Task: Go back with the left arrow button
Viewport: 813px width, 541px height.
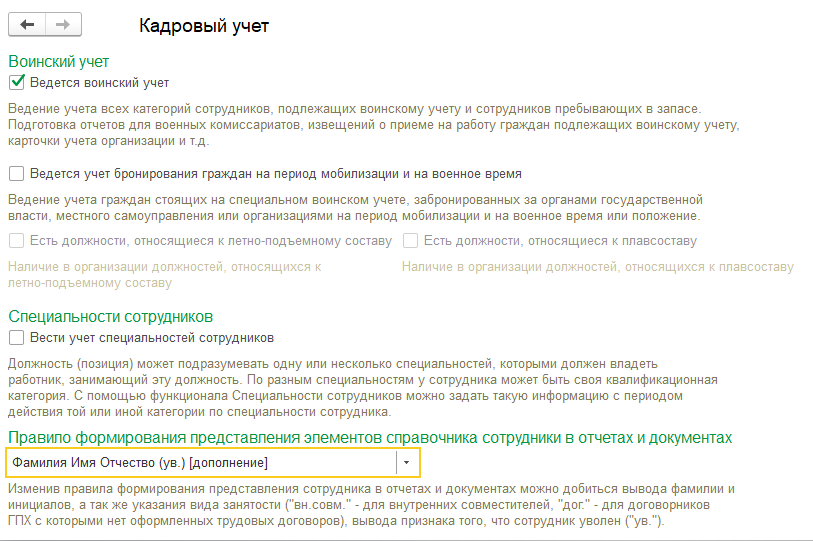Action: click(x=27, y=24)
